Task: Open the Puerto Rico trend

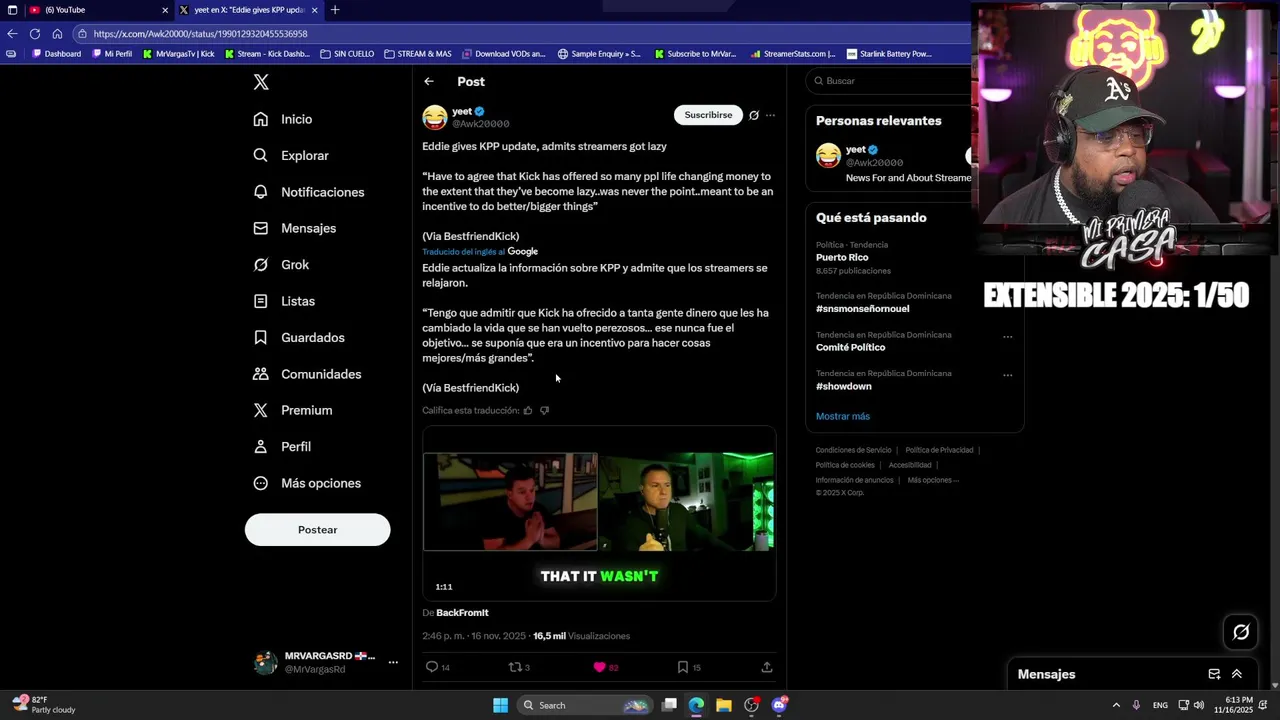Action: [841, 258]
